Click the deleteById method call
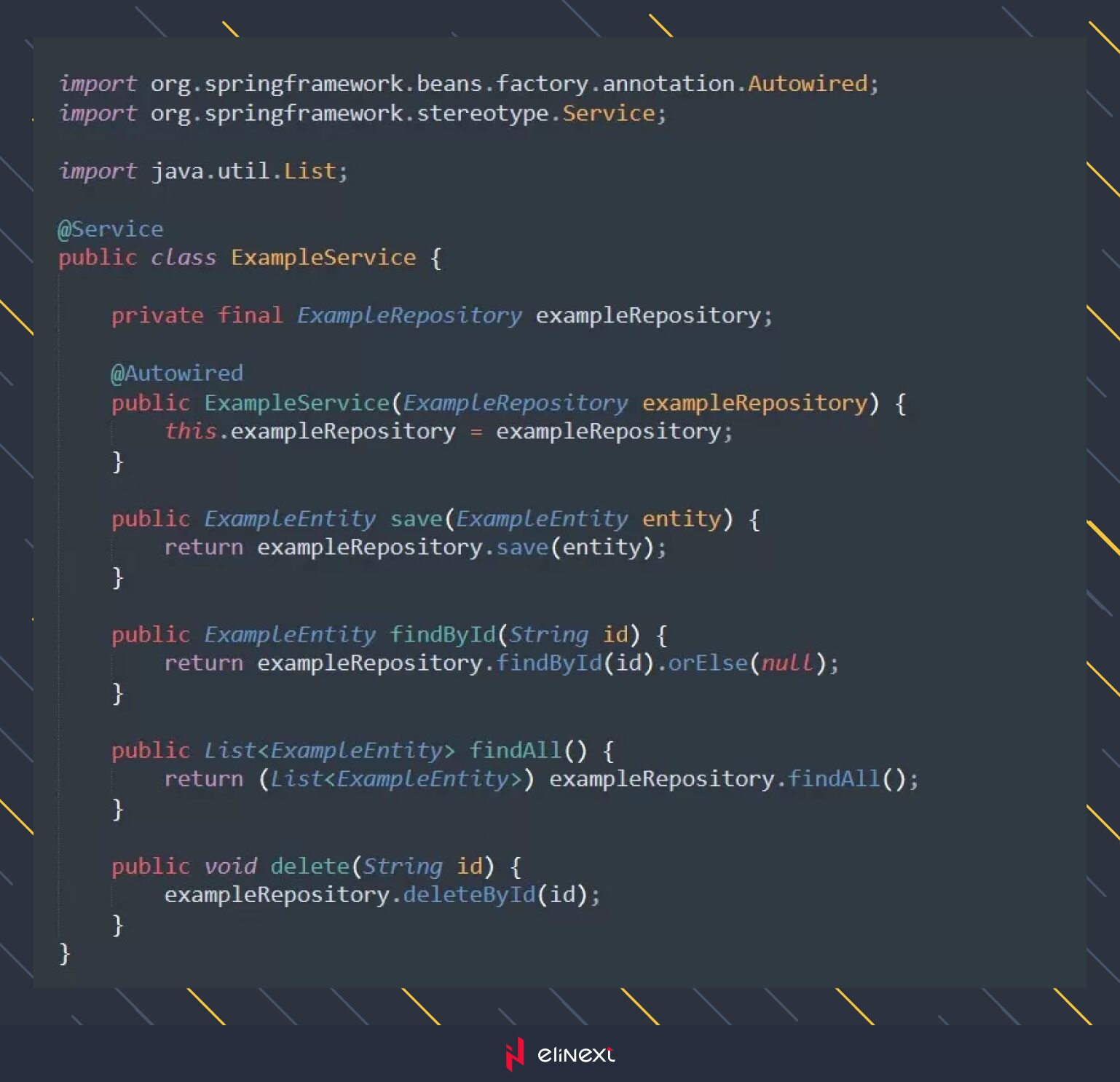The height and width of the screenshot is (1082, 1120). click(x=469, y=894)
